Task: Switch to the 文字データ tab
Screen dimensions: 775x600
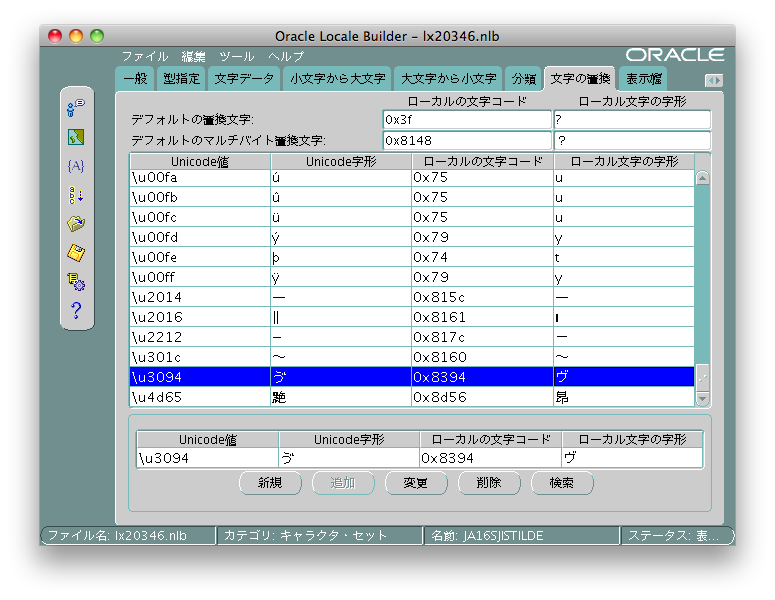Action: [244, 79]
